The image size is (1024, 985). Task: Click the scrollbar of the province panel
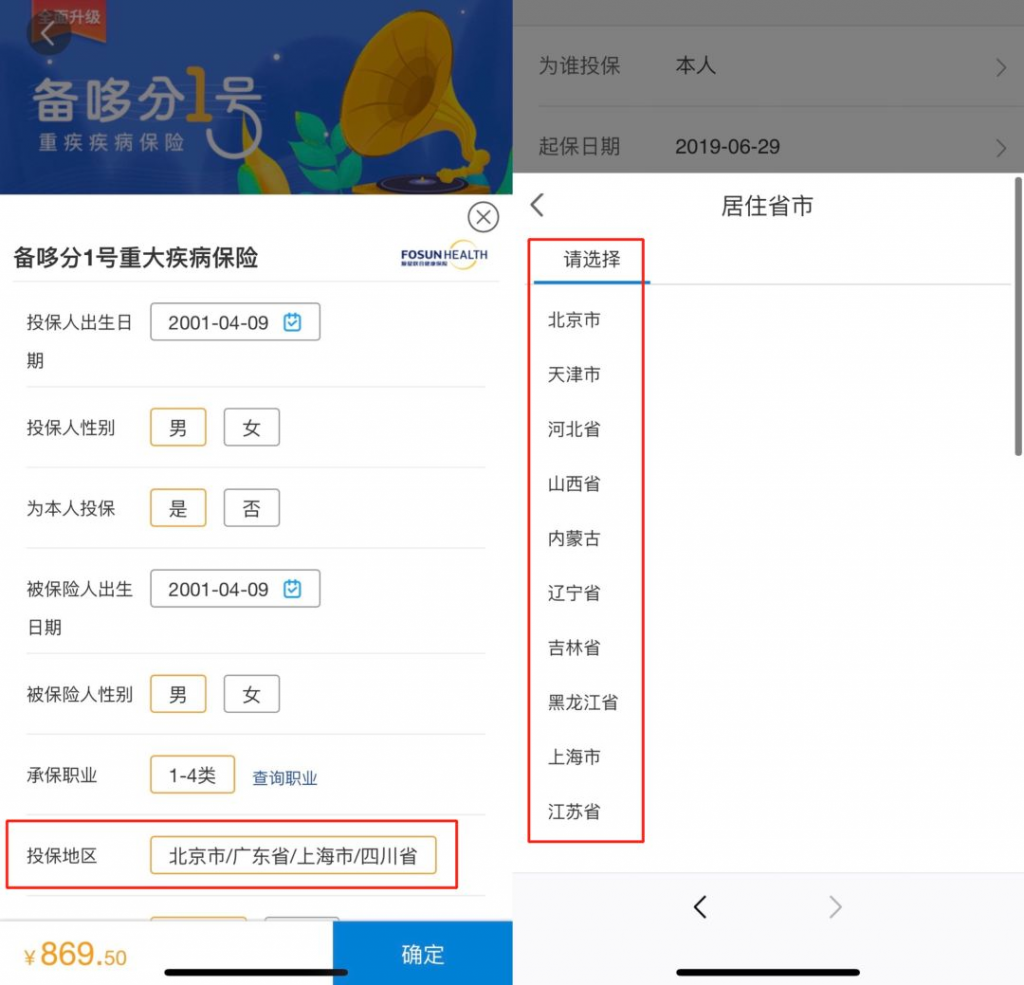(x=1018, y=316)
